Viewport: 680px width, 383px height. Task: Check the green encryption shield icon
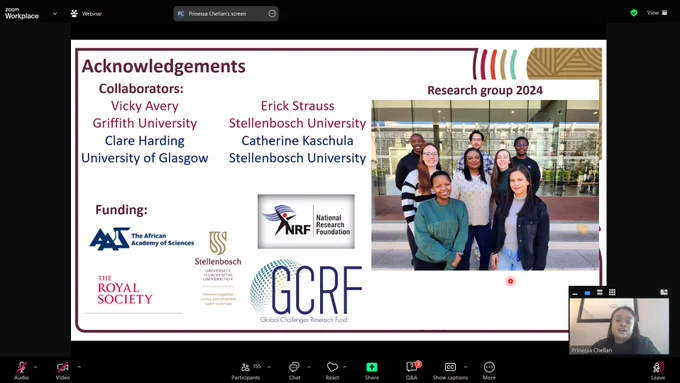[634, 13]
